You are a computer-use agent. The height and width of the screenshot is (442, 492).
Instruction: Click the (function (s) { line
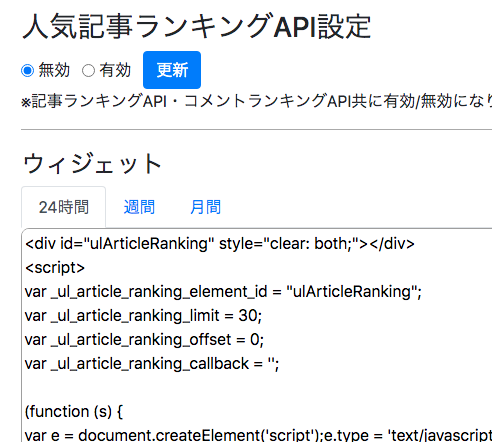click(74, 412)
